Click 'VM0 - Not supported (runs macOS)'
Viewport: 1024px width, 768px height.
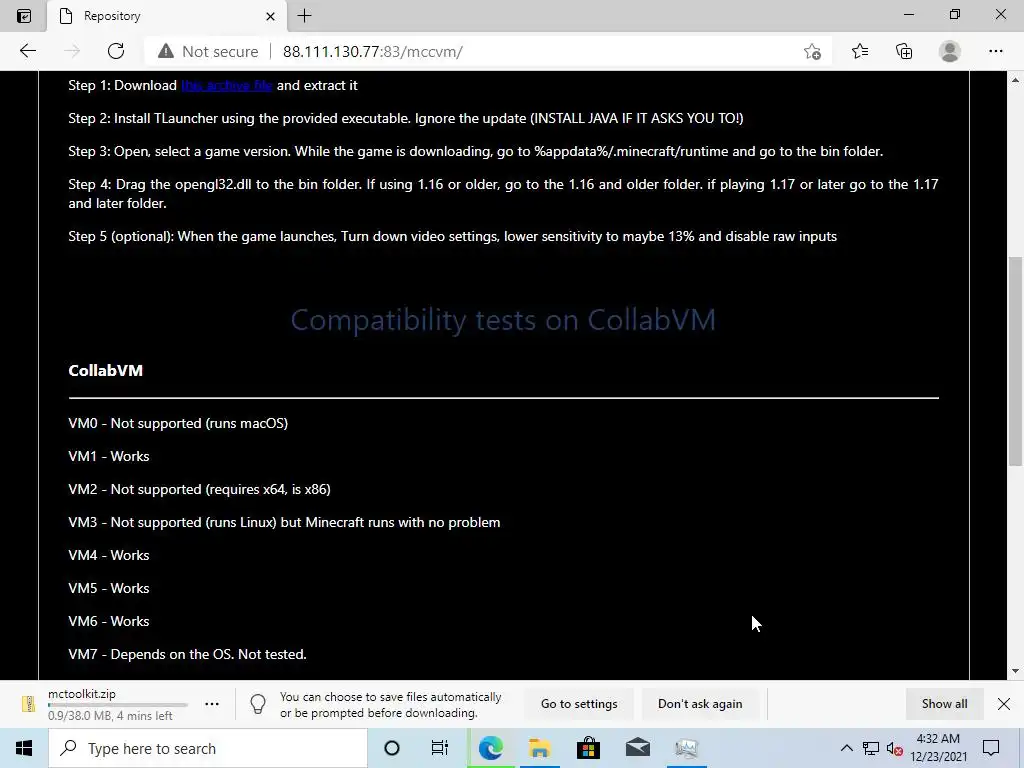tap(178, 423)
